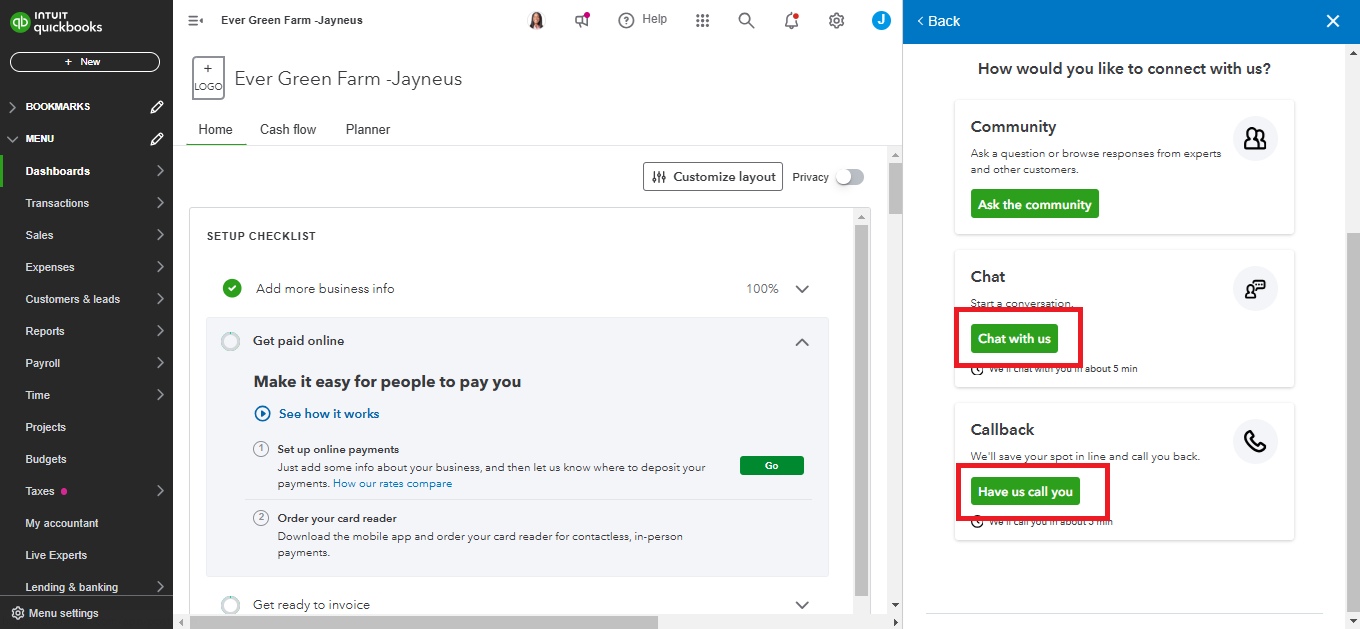Click the company name Ever Green Farm heading
This screenshot has height=629, width=1360.
click(x=348, y=79)
